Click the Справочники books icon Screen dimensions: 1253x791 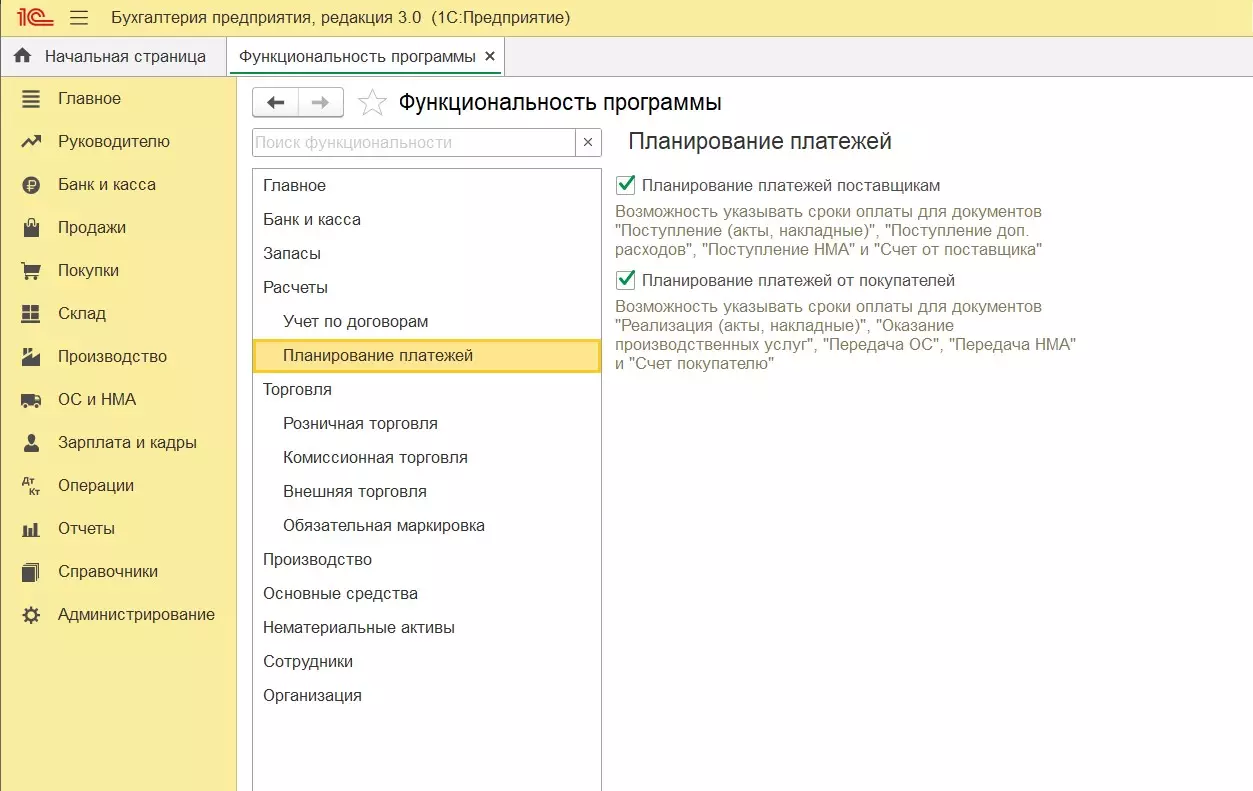click(x=31, y=571)
